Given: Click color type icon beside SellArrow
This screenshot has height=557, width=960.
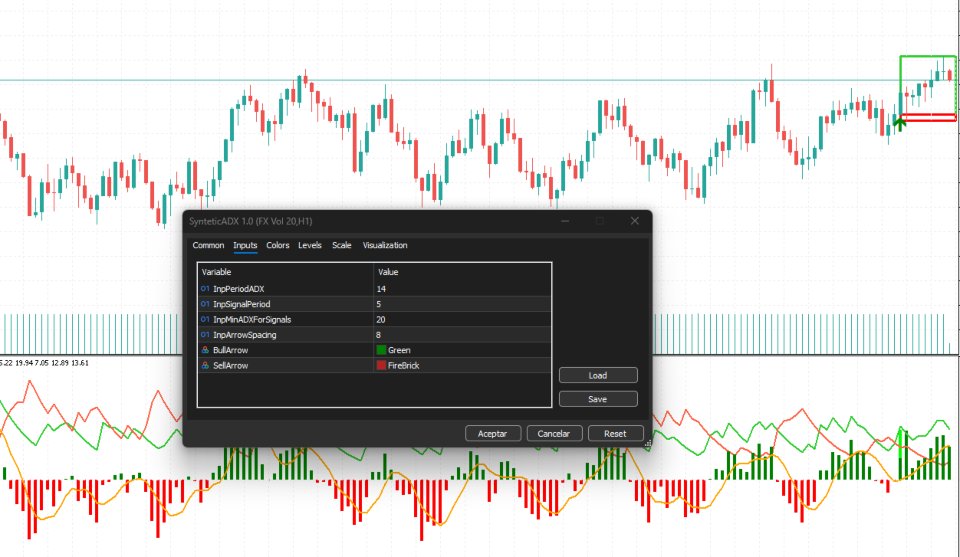Looking at the screenshot, I should click(205, 365).
